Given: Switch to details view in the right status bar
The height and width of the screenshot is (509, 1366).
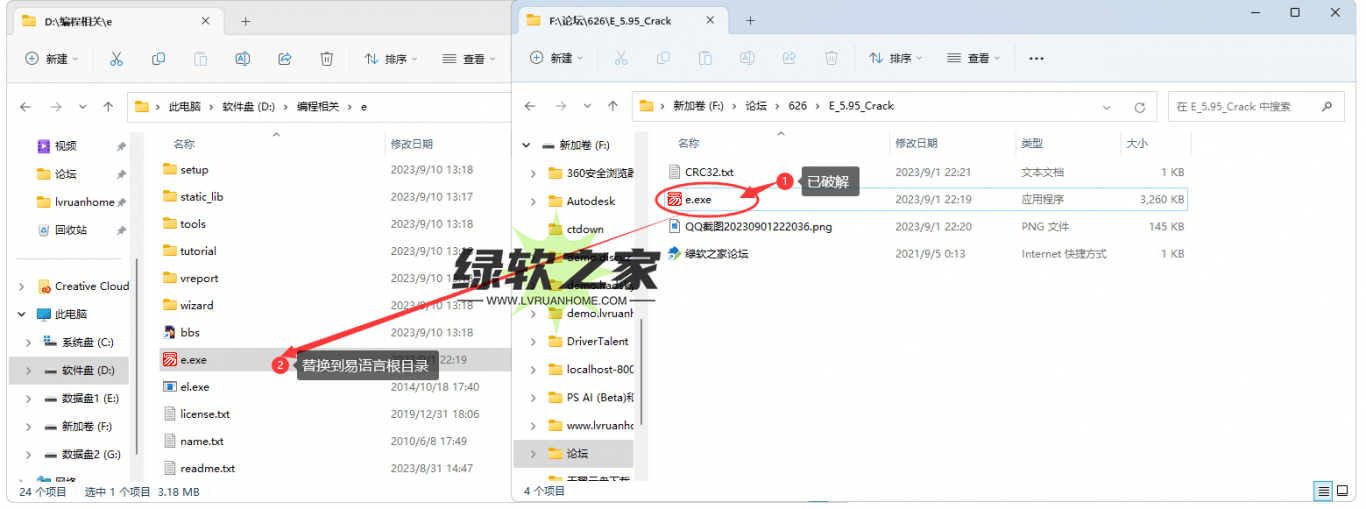Looking at the screenshot, I should (x=1323, y=491).
